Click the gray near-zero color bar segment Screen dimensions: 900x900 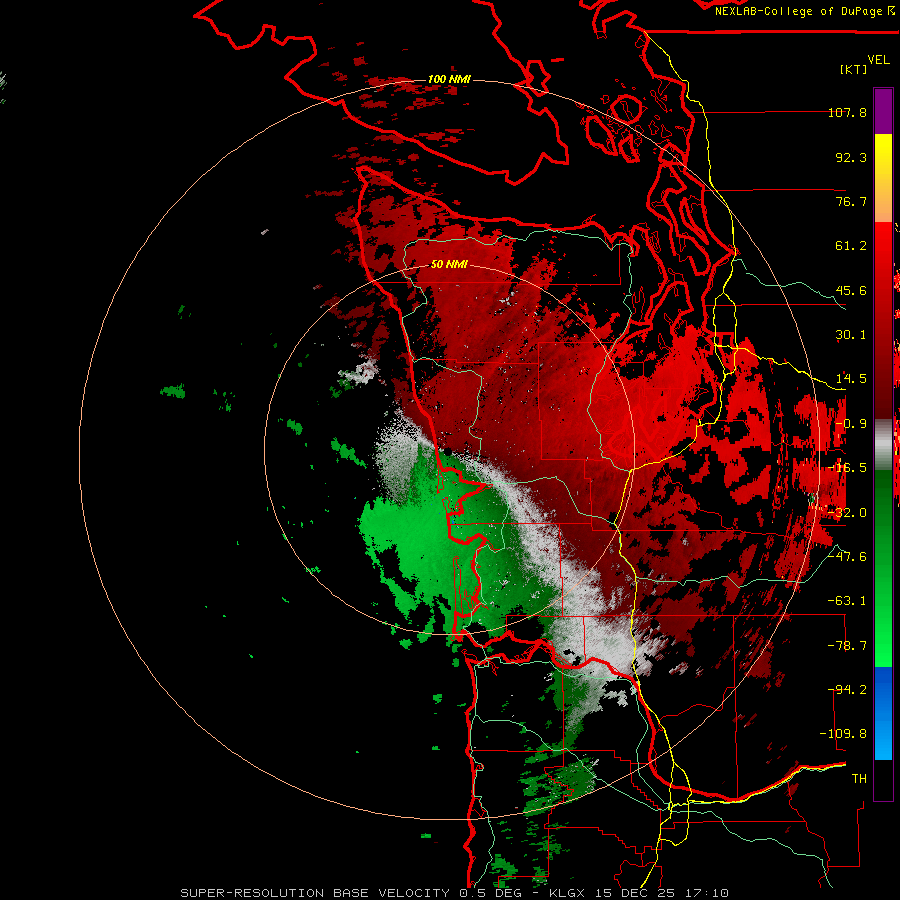point(883,445)
